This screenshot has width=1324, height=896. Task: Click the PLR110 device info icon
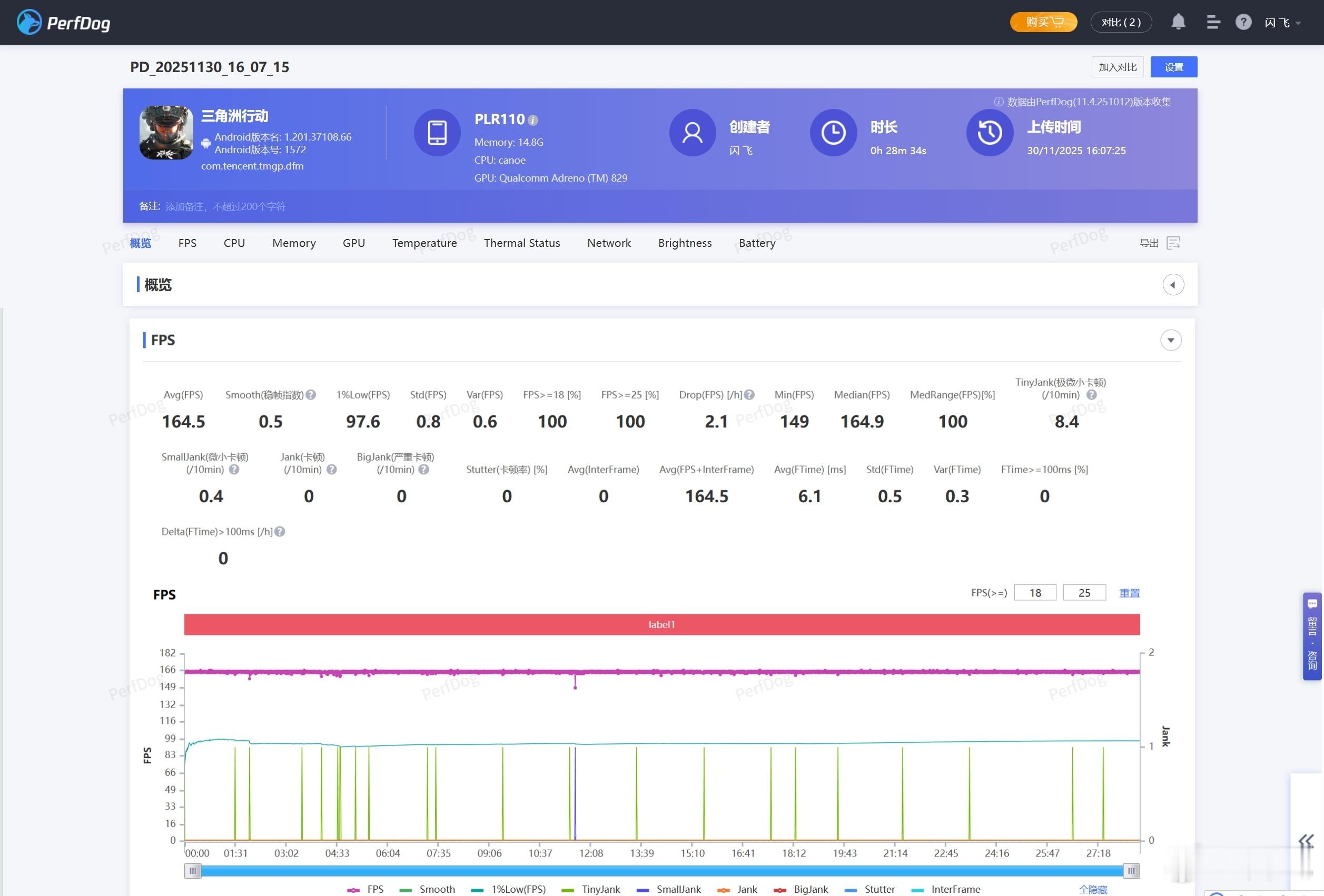coord(532,120)
